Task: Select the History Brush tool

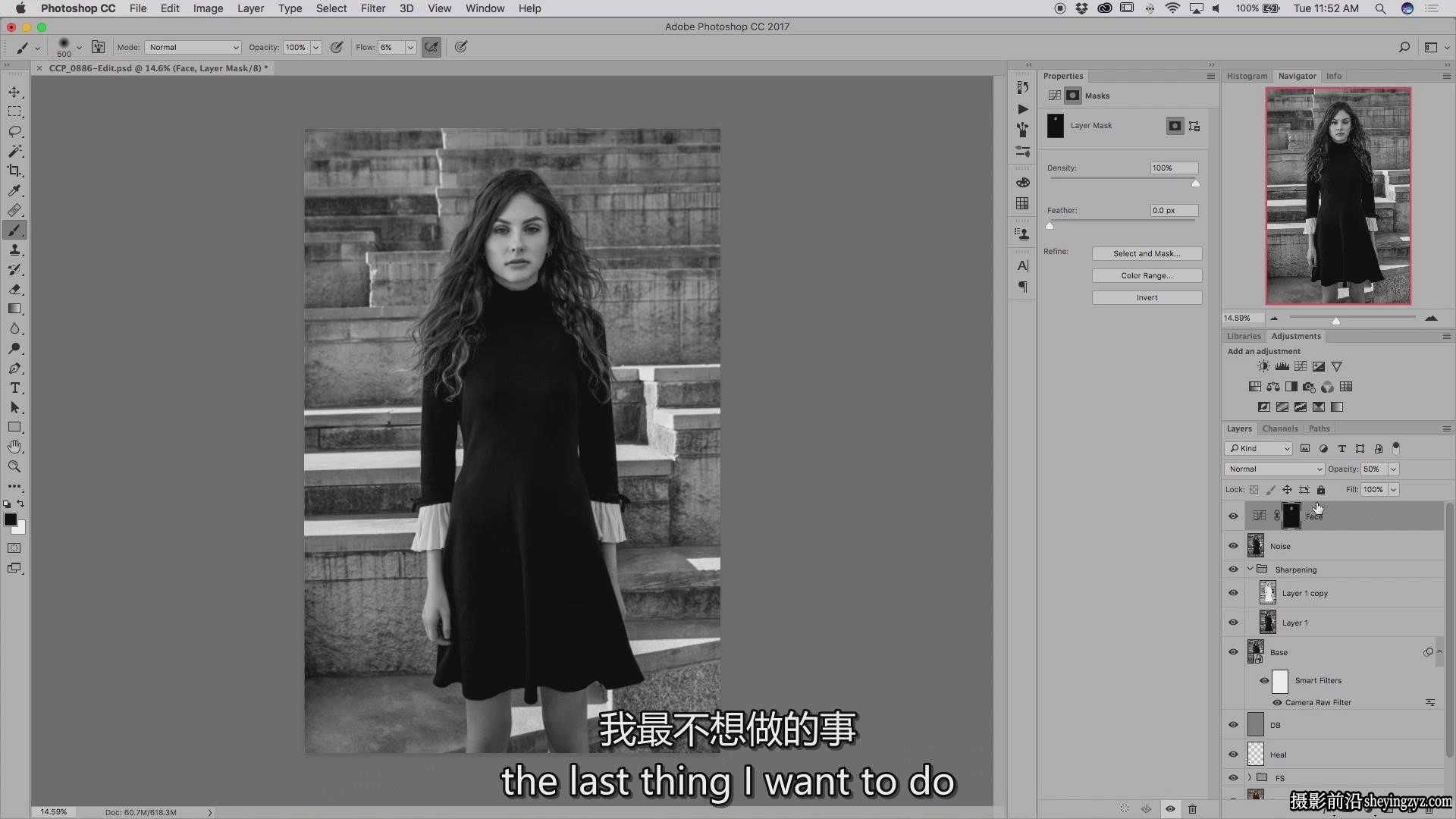Action: (14, 269)
